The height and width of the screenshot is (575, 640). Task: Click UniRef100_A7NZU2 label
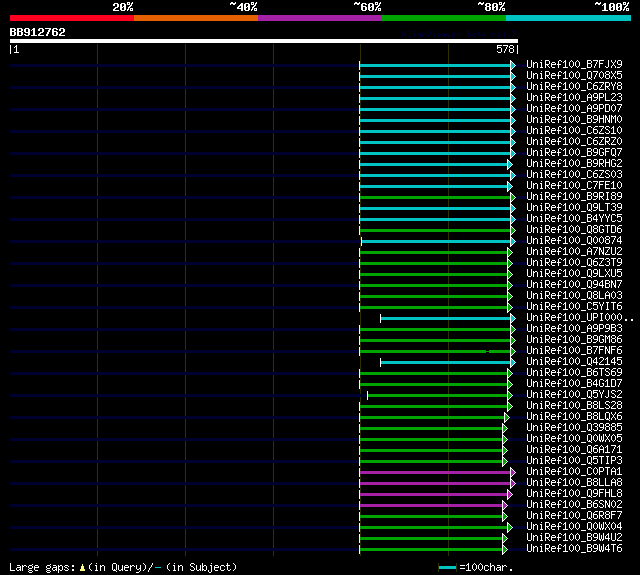click(574, 252)
